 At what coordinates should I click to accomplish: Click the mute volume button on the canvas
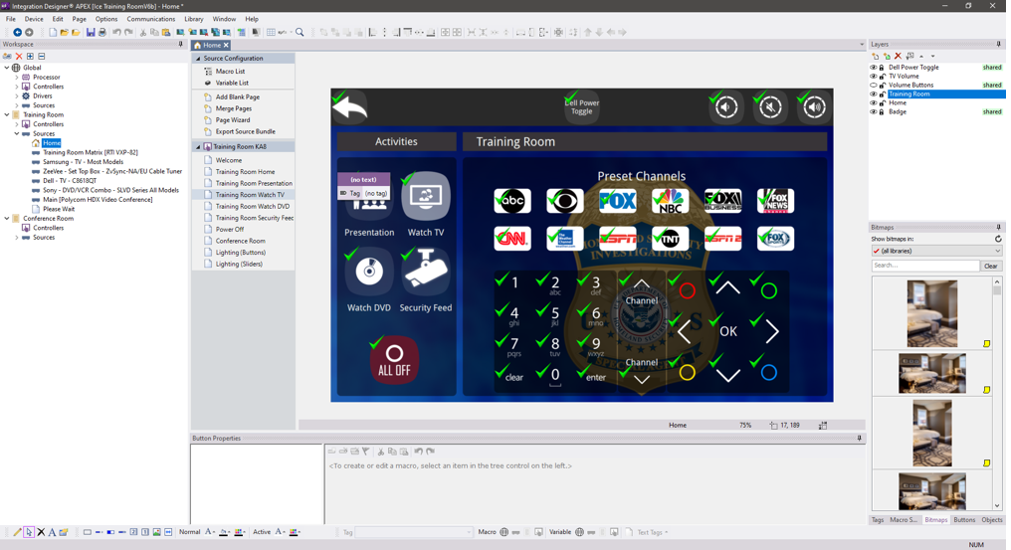point(771,107)
